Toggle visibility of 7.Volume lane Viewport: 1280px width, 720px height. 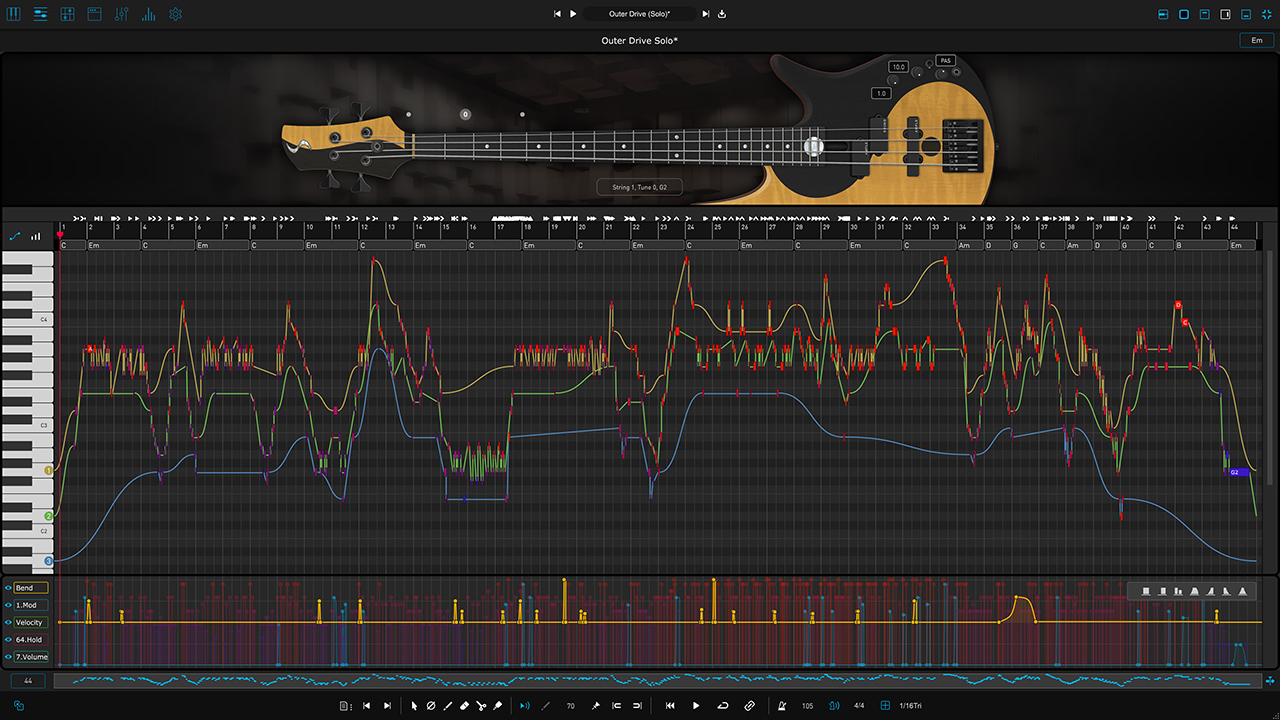(x=8, y=657)
